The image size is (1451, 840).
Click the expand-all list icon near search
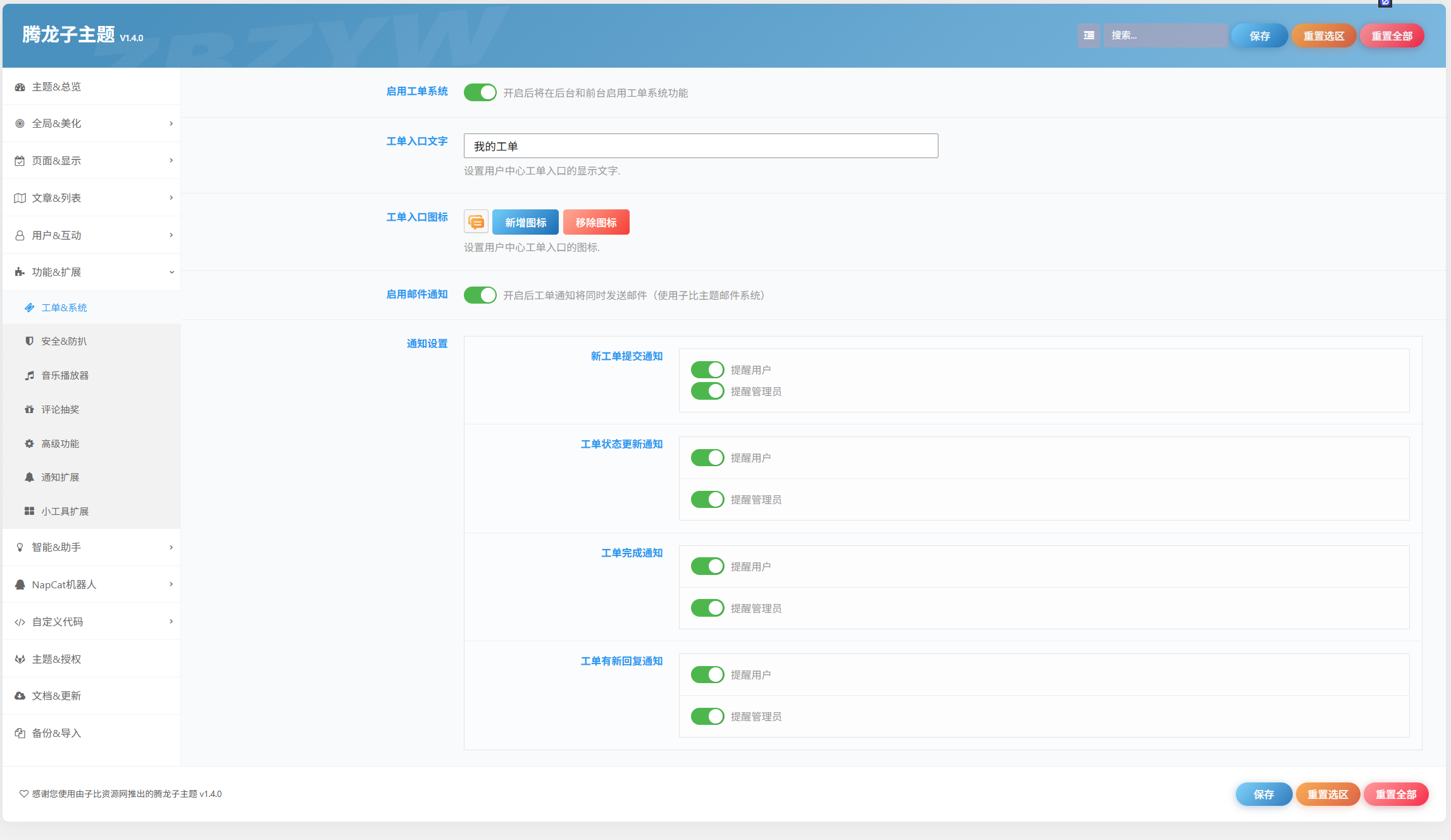coord(1088,35)
